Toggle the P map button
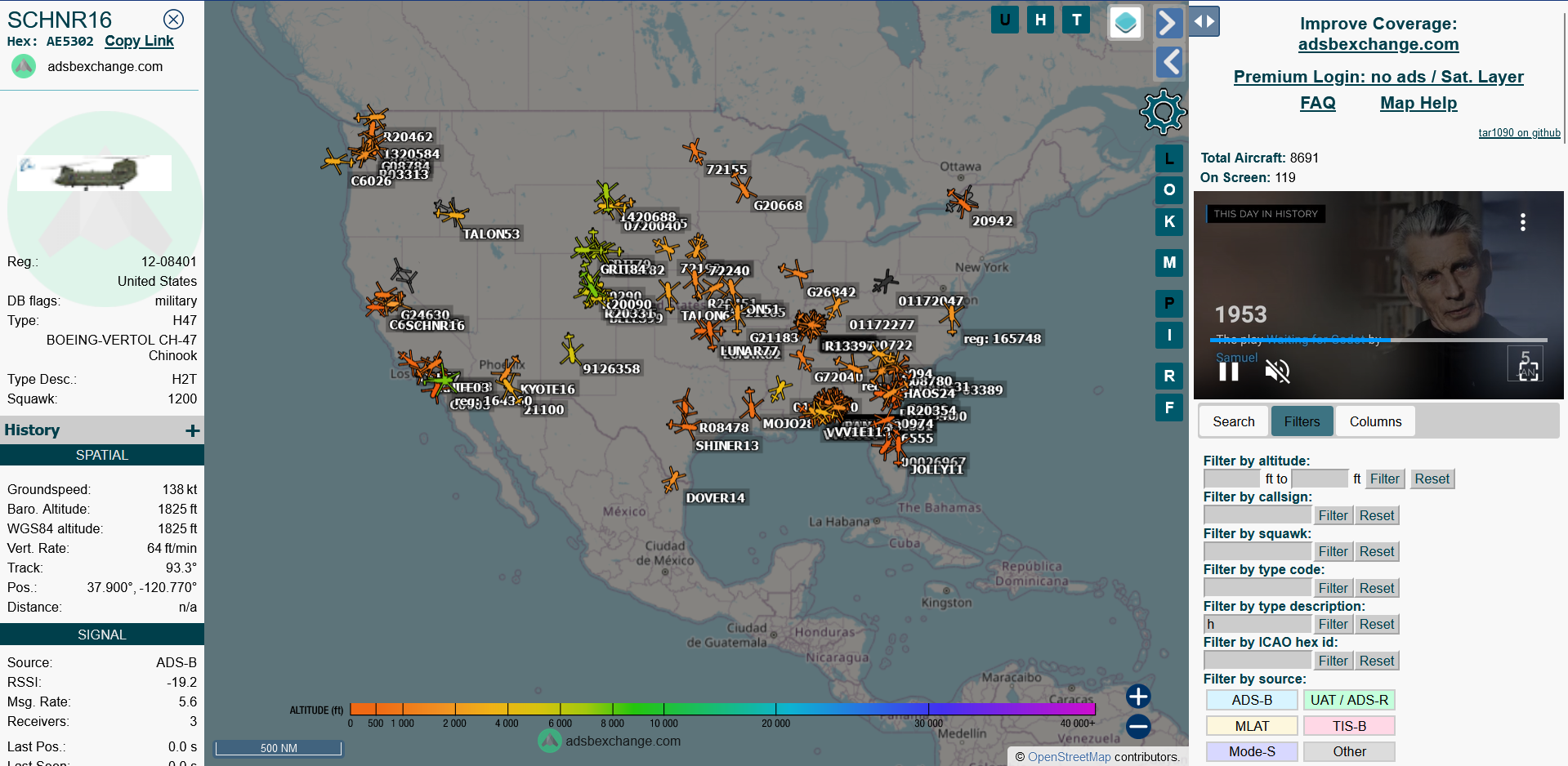 click(x=1169, y=303)
